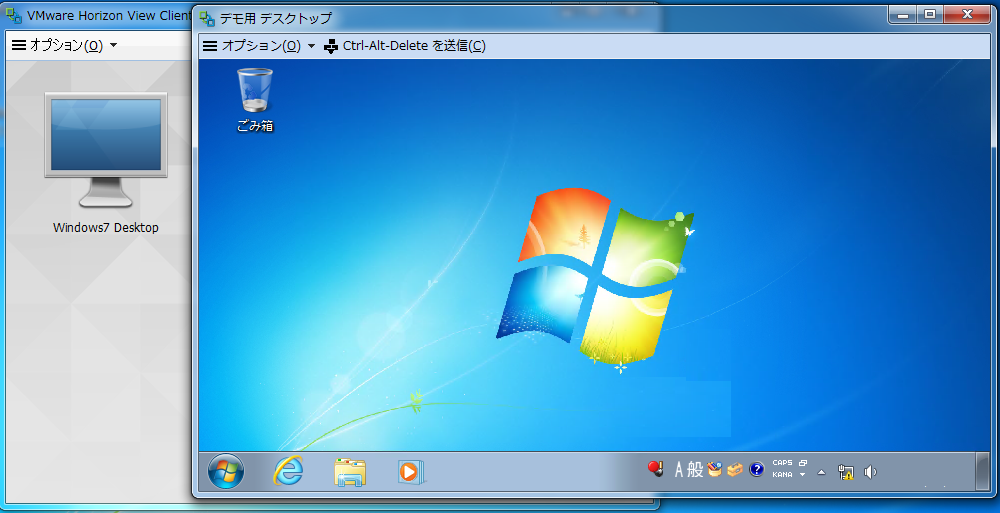
Task: Launch Internet Explorer from the remote taskbar
Action: tap(288, 472)
